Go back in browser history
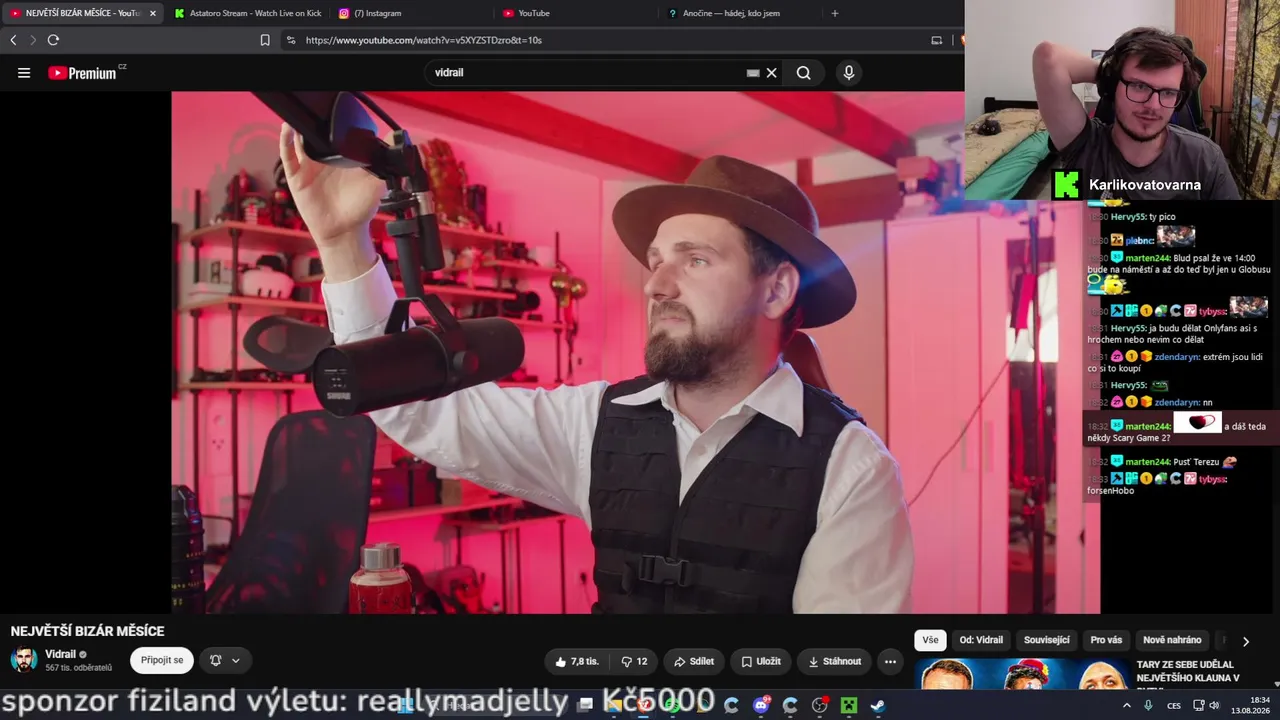This screenshot has height=720, width=1280. click(x=13, y=40)
